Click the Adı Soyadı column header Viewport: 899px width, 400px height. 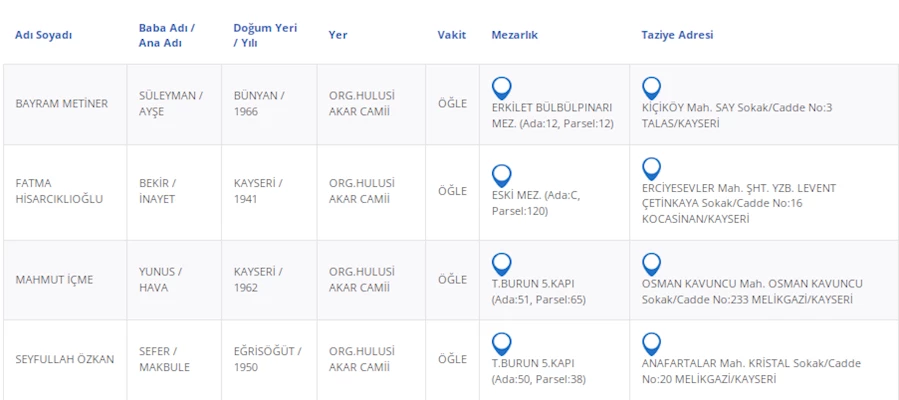(x=43, y=35)
